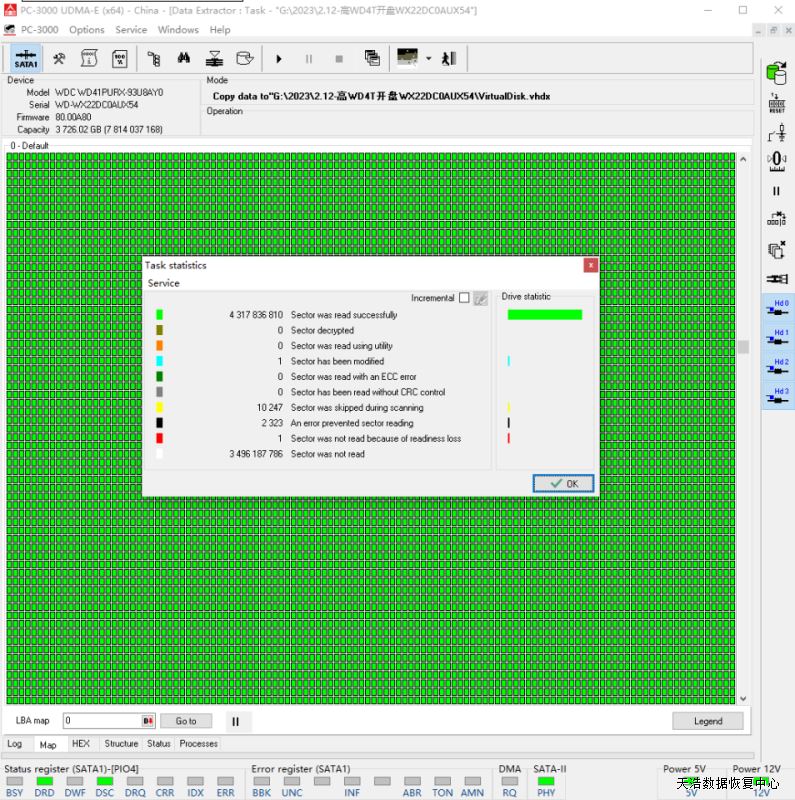The width and height of the screenshot is (795, 800).
Task: Click the RESET icon in right sidebar
Action: (776, 104)
